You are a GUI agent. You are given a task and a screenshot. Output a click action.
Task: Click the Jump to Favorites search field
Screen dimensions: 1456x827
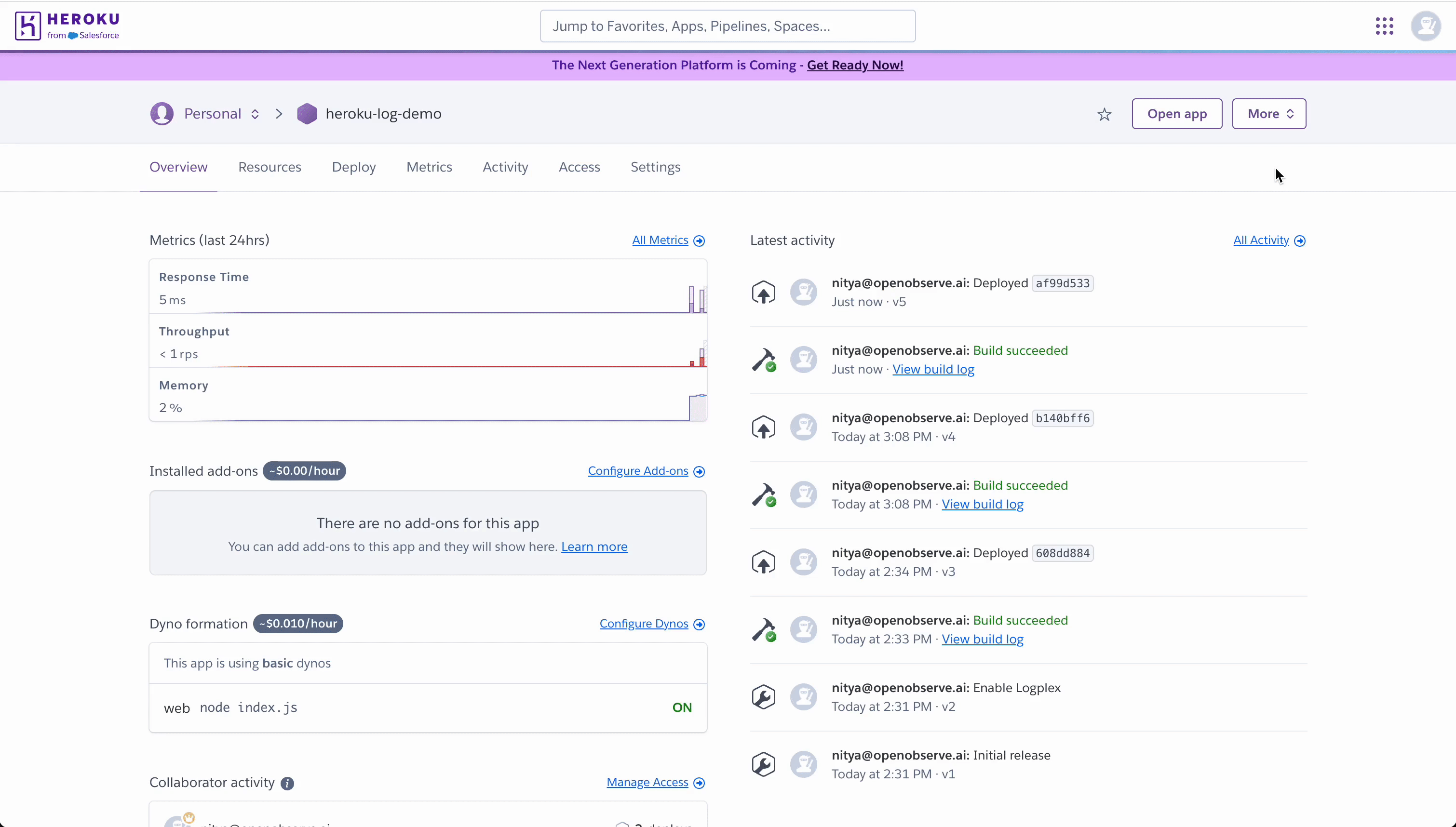727,26
